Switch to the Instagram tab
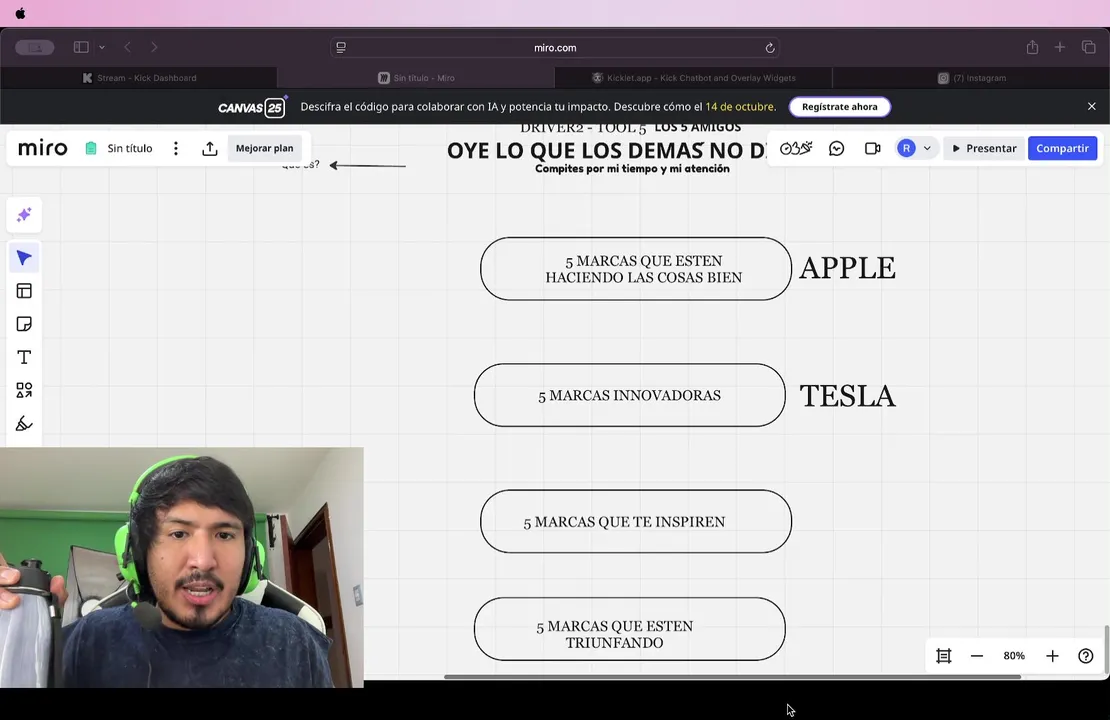The width and height of the screenshot is (1110, 720). 971,78
